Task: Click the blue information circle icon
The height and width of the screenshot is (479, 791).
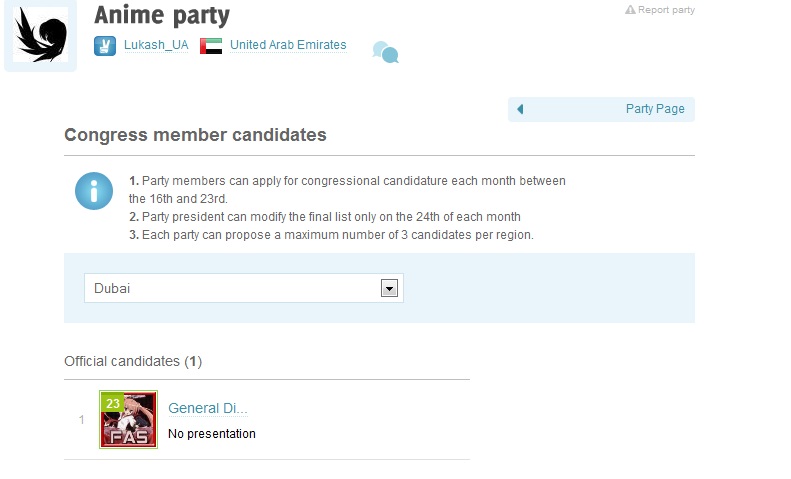Action: click(94, 191)
